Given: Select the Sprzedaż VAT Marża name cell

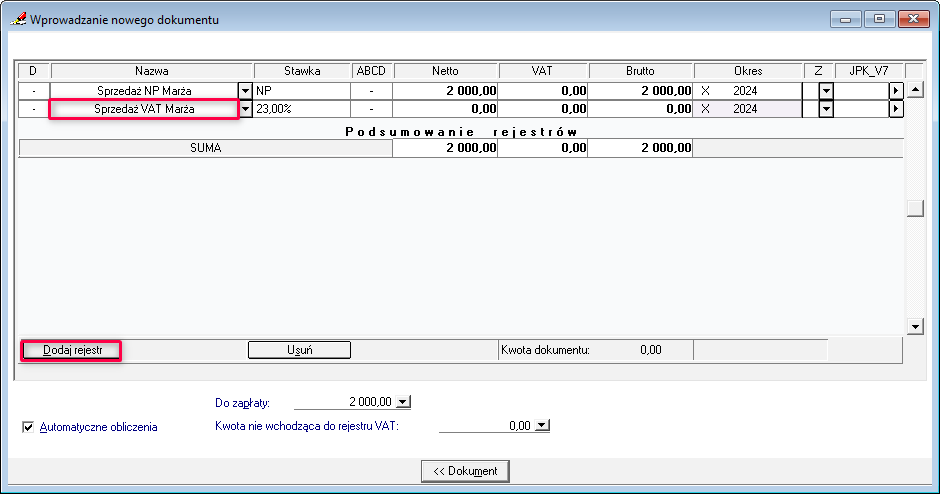Looking at the screenshot, I should pyautogui.click(x=144, y=109).
